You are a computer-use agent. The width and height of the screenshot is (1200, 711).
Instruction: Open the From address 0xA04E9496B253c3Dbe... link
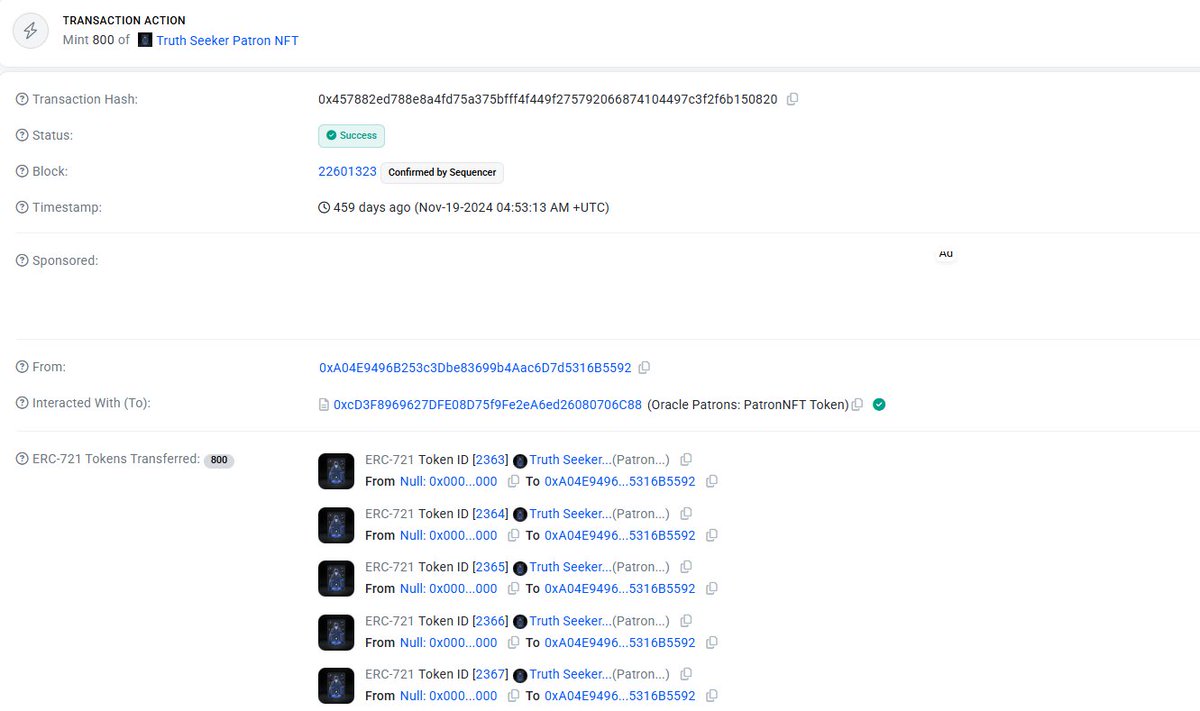(x=475, y=367)
